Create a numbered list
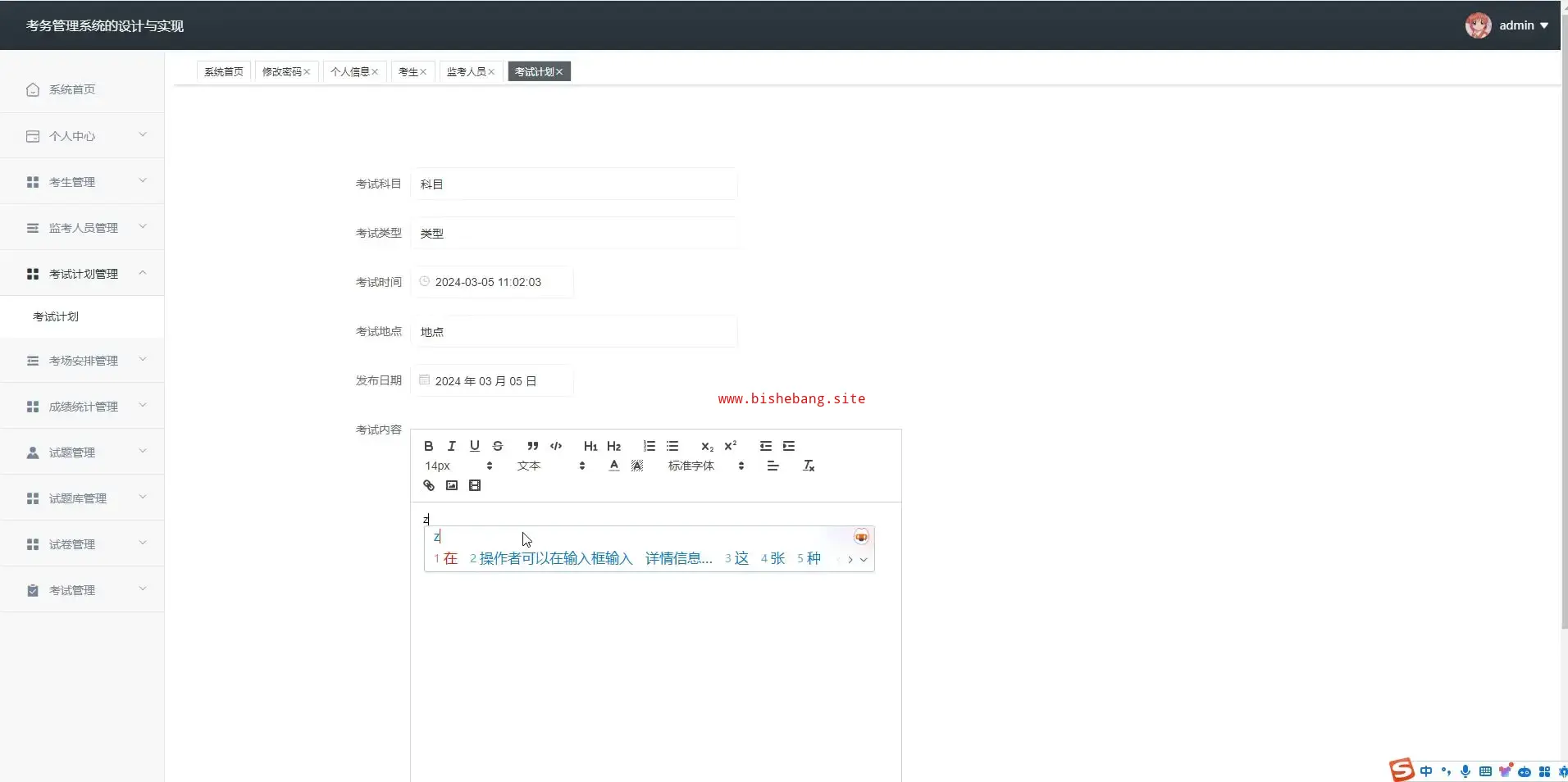 pos(649,446)
